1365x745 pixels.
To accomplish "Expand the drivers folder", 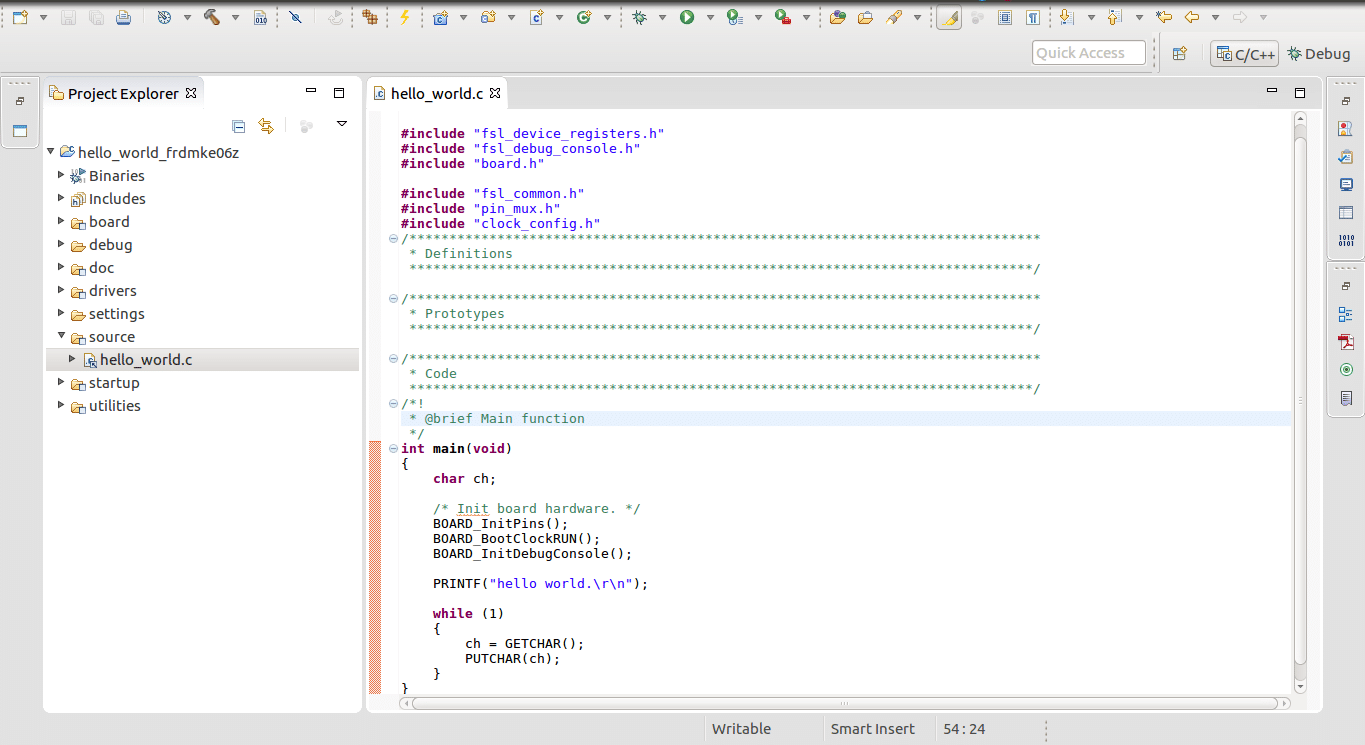I will [x=61, y=290].
